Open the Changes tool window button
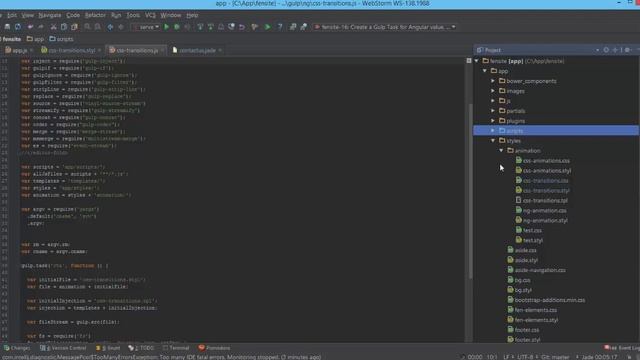Image resolution: width=640 pixels, height=360 pixels. click(x=17, y=348)
